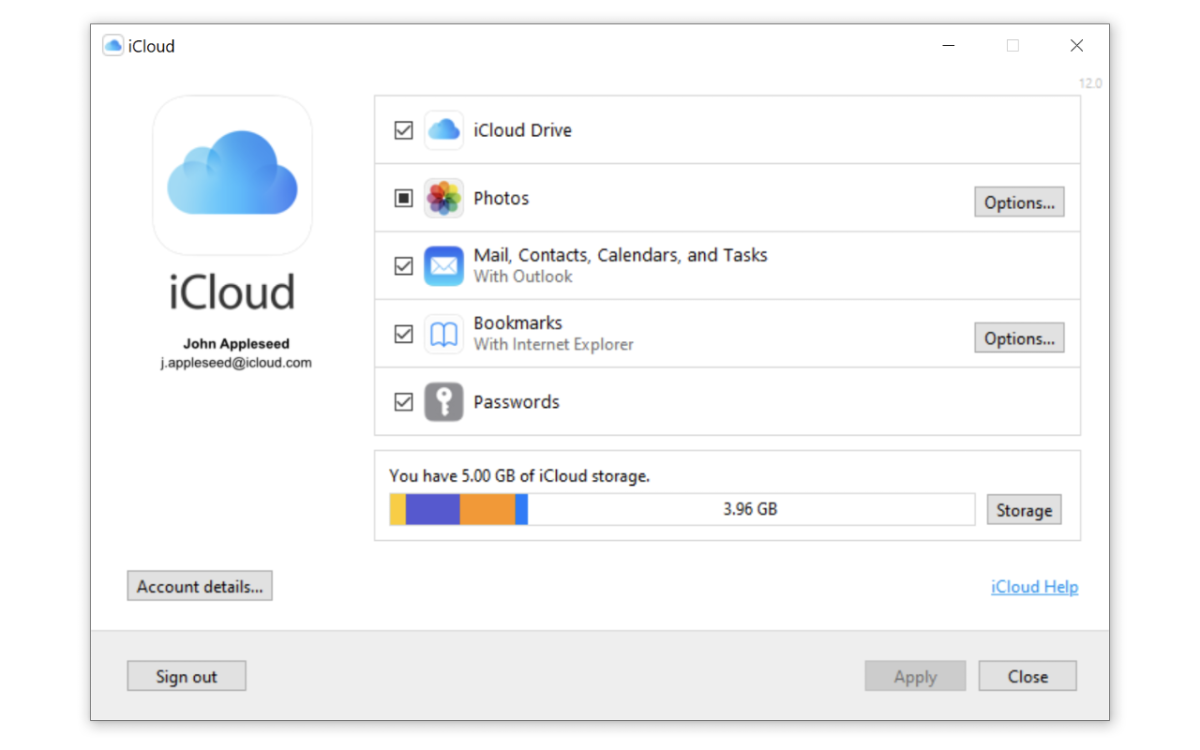Apply the pending changes
The height and width of the screenshot is (750, 1200).
click(x=915, y=676)
